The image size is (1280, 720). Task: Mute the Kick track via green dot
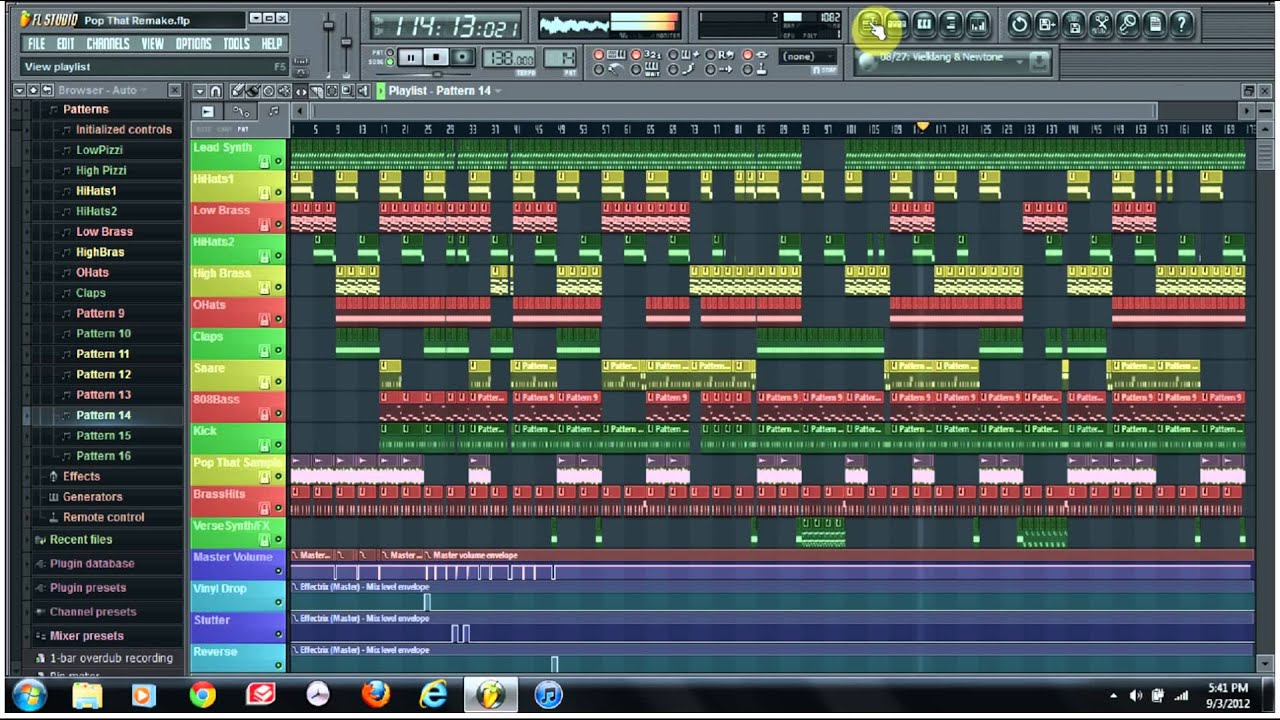pyautogui.click(x=278, y=445)
